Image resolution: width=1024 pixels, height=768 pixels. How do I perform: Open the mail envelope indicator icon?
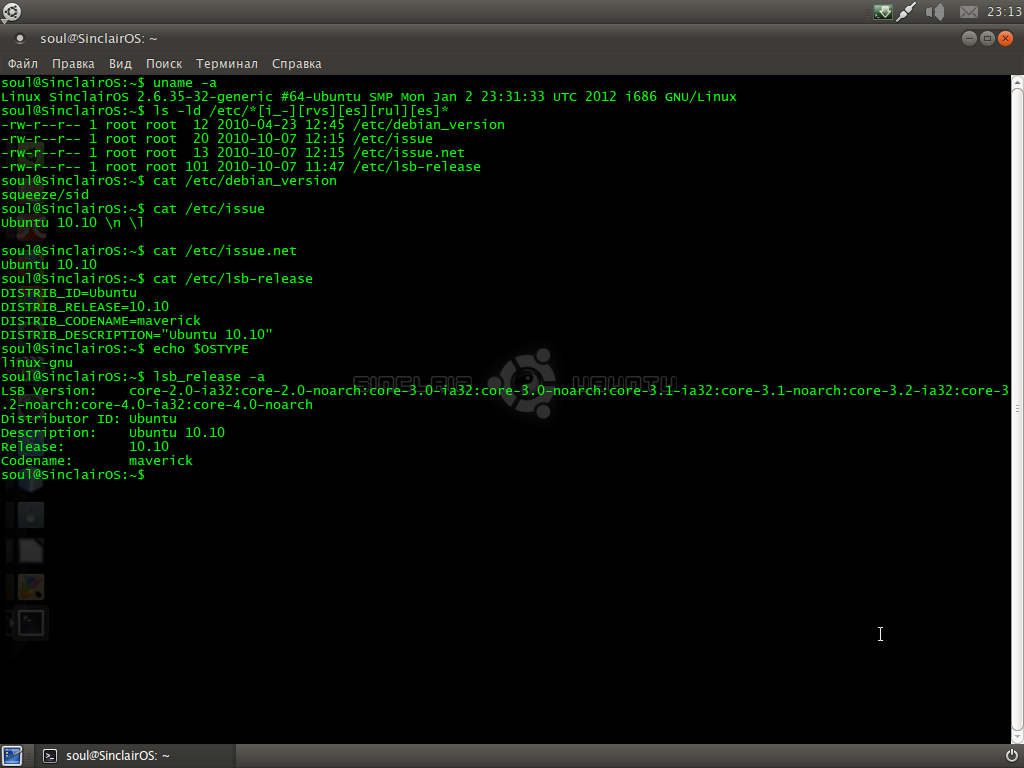[968, 12]
